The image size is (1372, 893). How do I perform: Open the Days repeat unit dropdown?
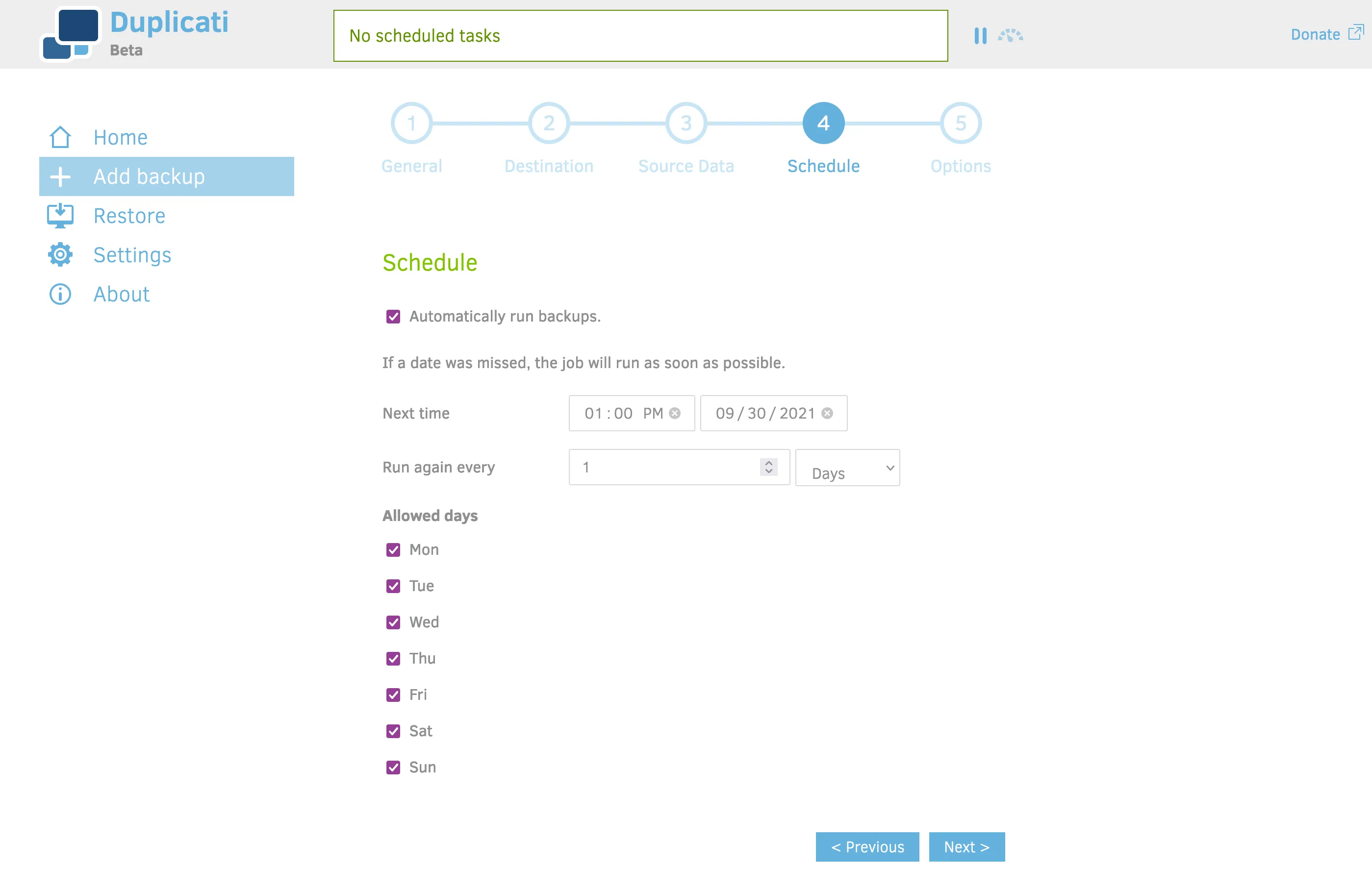point(847,467)
